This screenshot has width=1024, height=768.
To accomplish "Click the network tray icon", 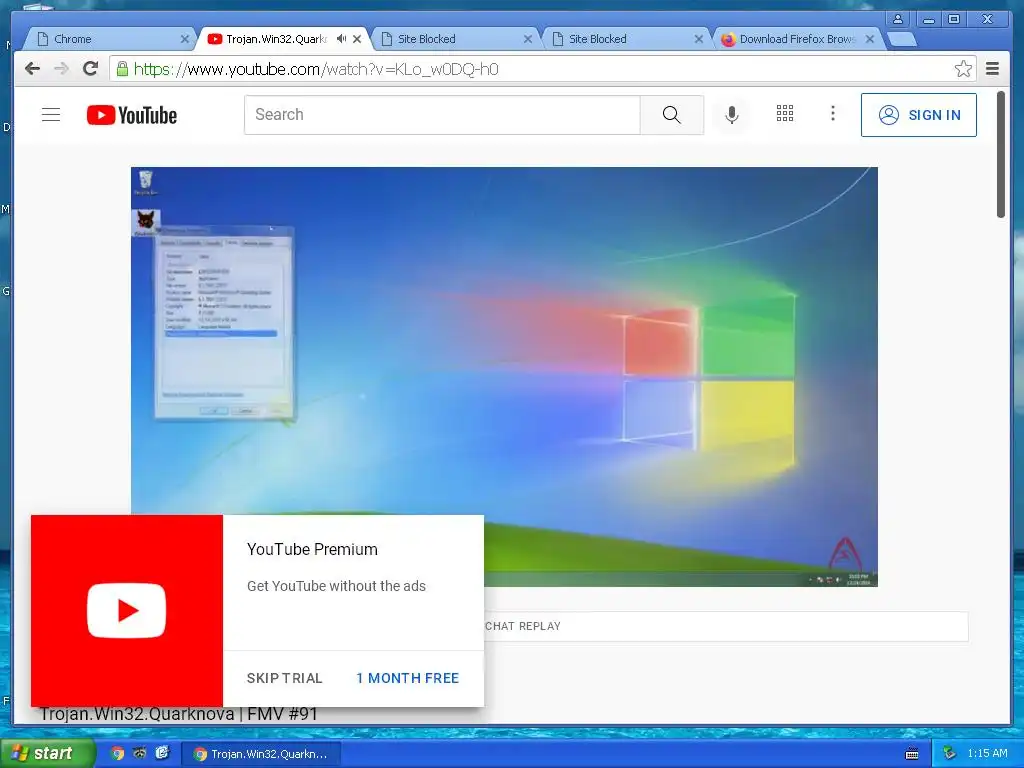I will pyautogui.click(x=949, y=753).
